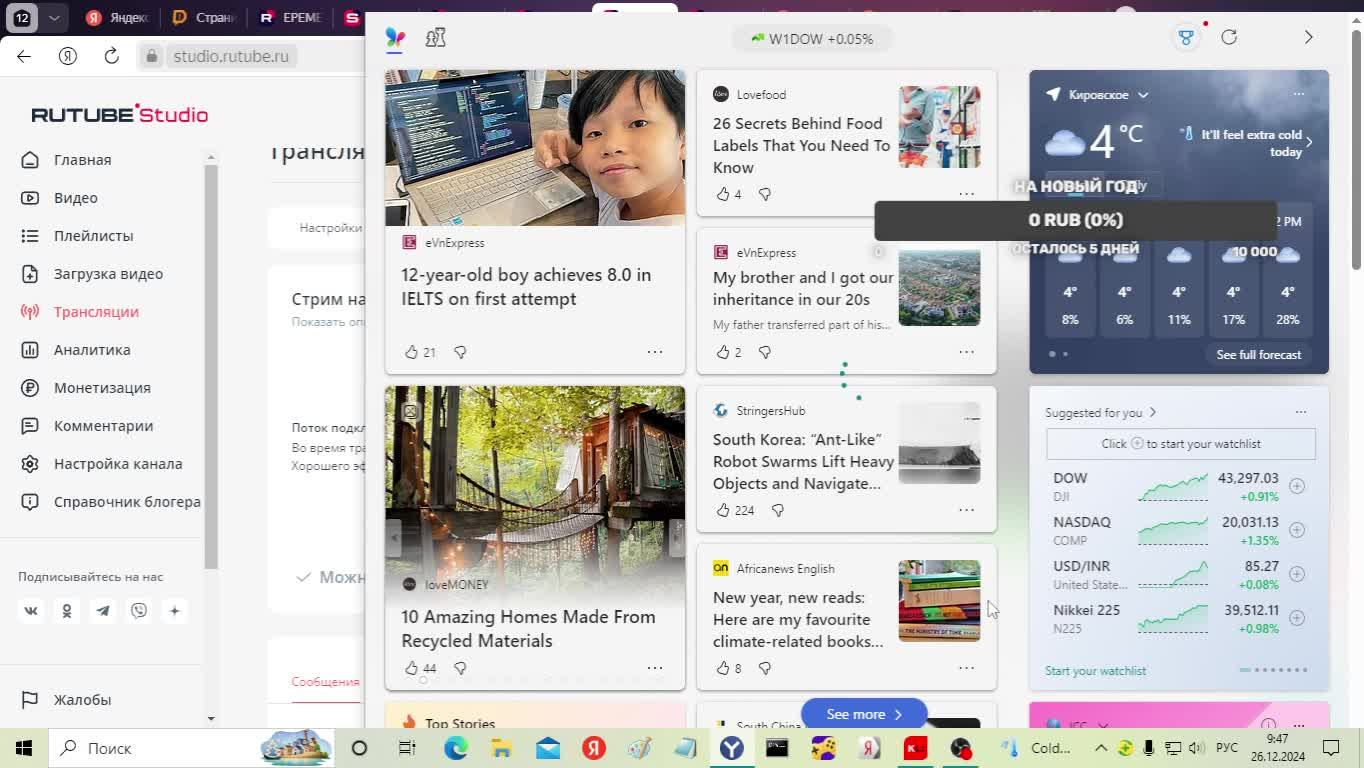The height and width of the screenshot is (768, 1364).
Task: Switch to the Яндекс browser tab
Action: coord(117,18)
